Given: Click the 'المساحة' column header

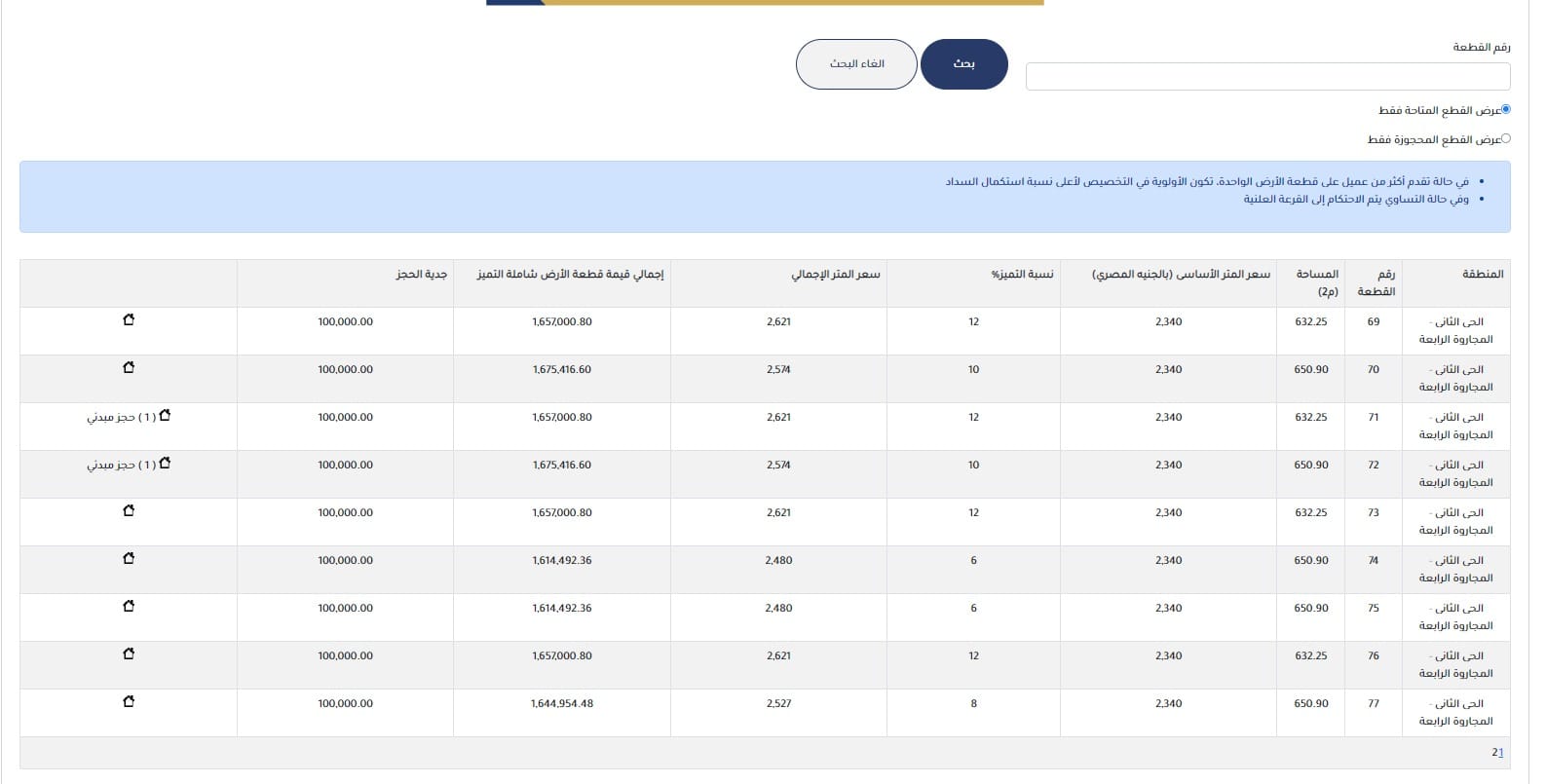Looking at the screenshot, I should (1315, 282).
